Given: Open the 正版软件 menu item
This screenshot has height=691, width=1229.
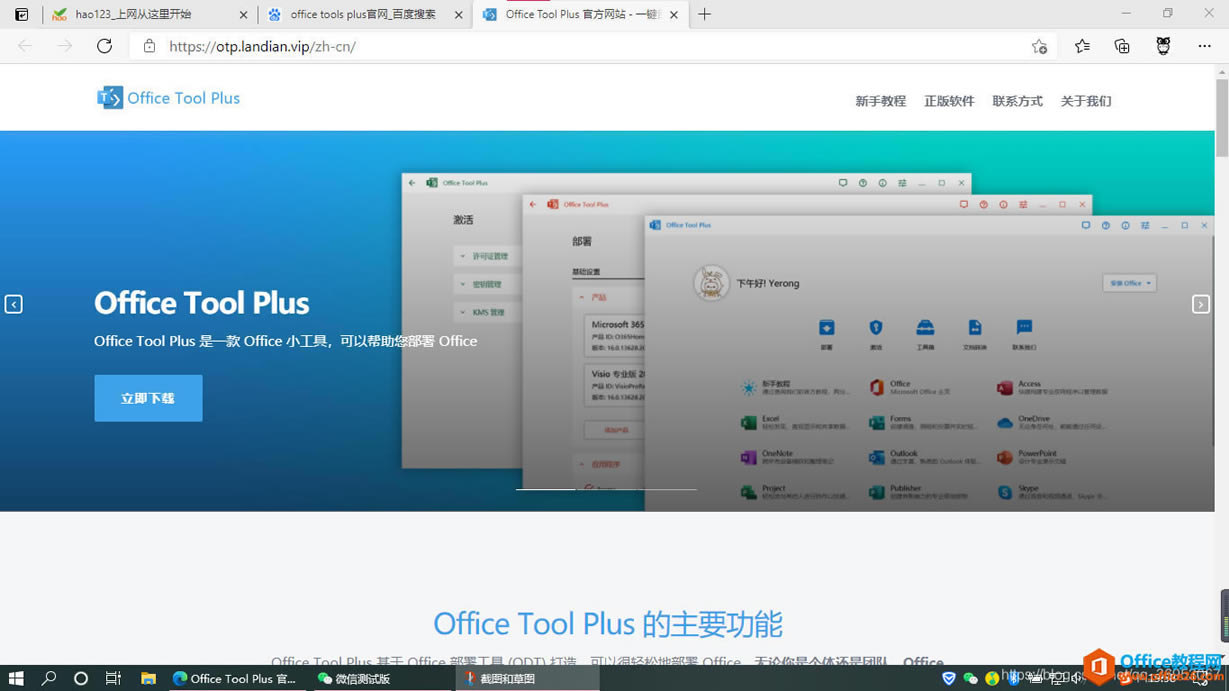Looking at the screenshot, I should [x=948, y=101].
